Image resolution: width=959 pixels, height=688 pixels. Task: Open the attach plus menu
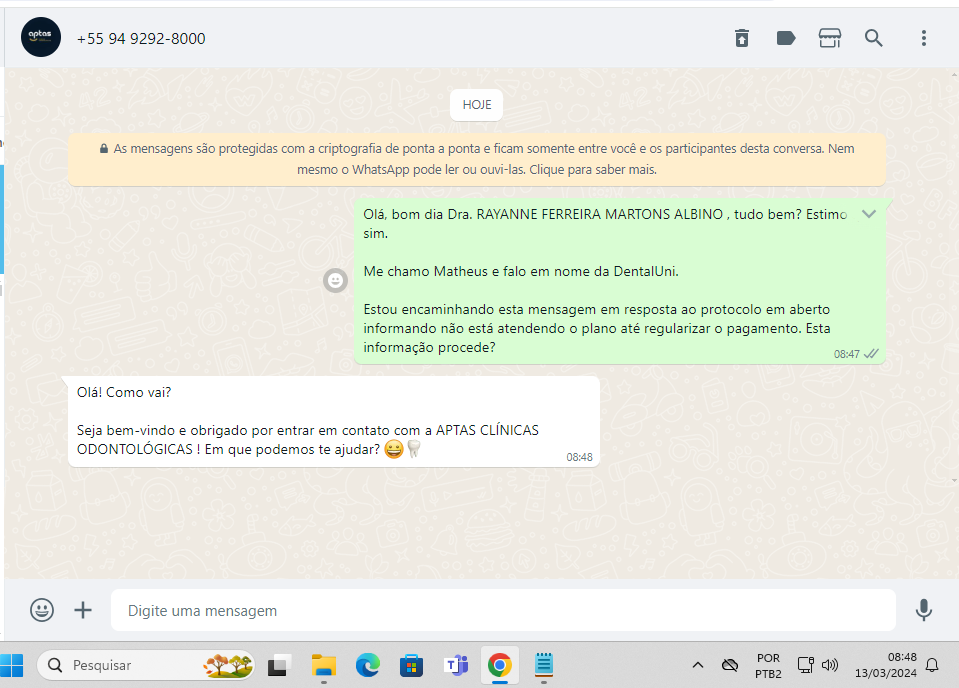coord(83,610)
